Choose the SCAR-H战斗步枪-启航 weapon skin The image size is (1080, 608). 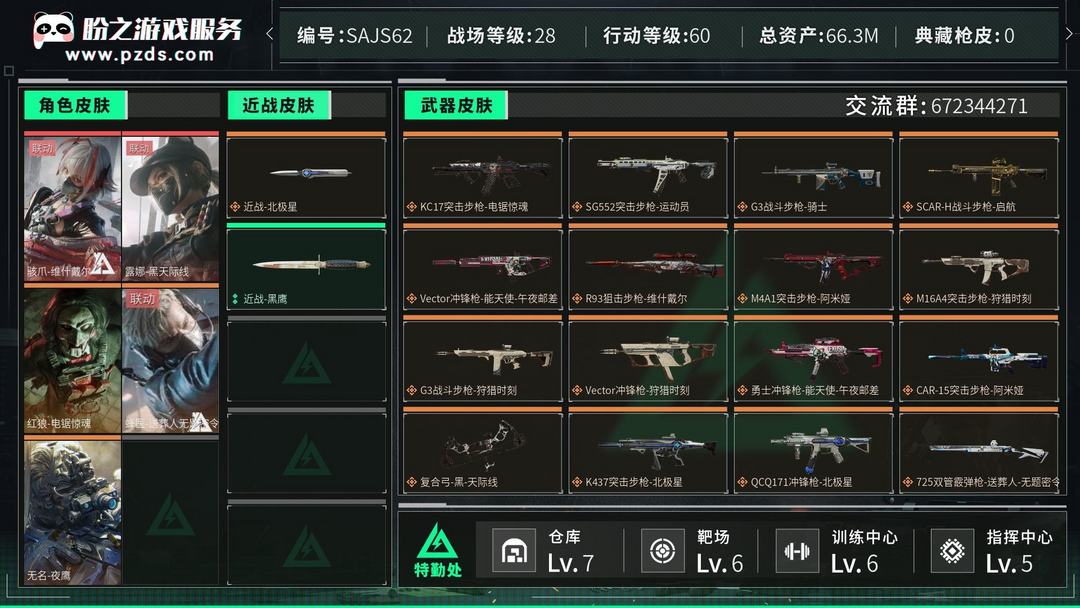click(x=979, y=177)
